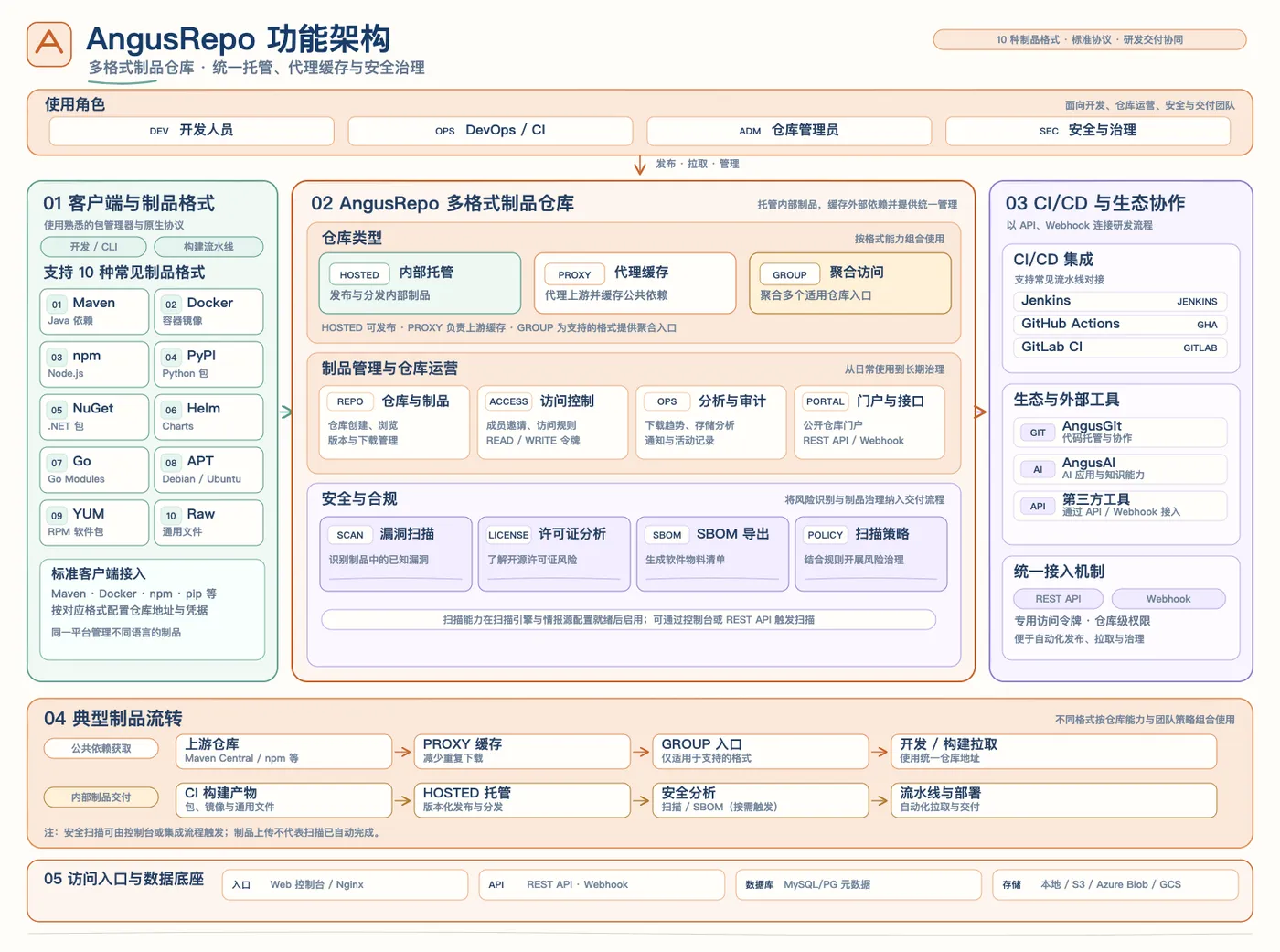Viewport: 1280px width, 952px height.
Task: Select the DevOps / CI role card
Action: tap(490, 131)
